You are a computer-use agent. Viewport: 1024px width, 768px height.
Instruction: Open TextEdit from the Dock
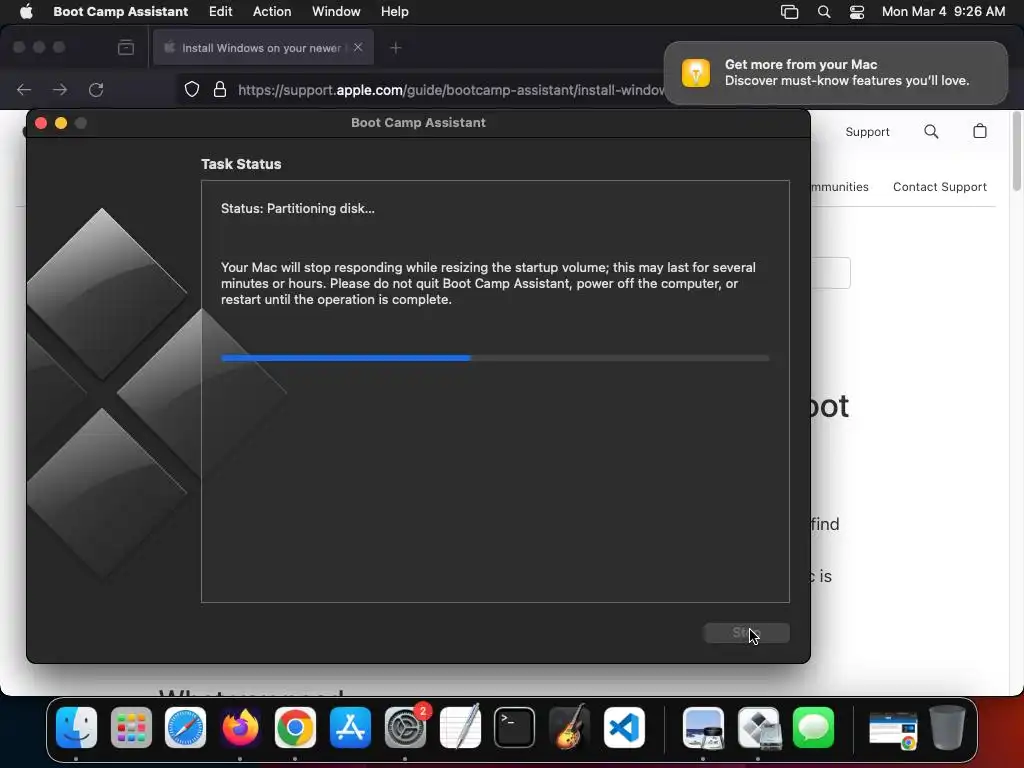click(460, 728)
